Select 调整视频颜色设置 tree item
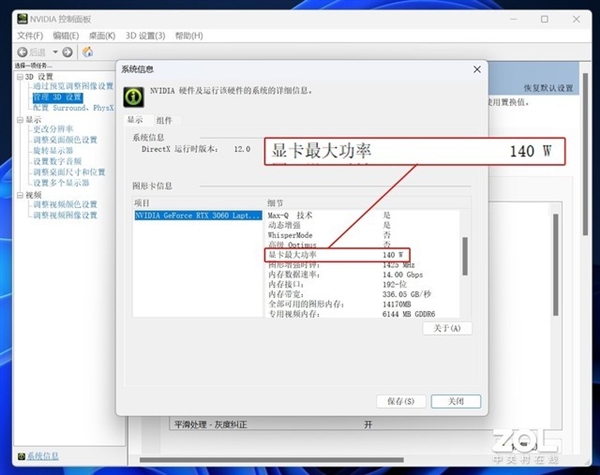Image resolution: width=600 pixels, height=475 pixels. tap(65, 204)
